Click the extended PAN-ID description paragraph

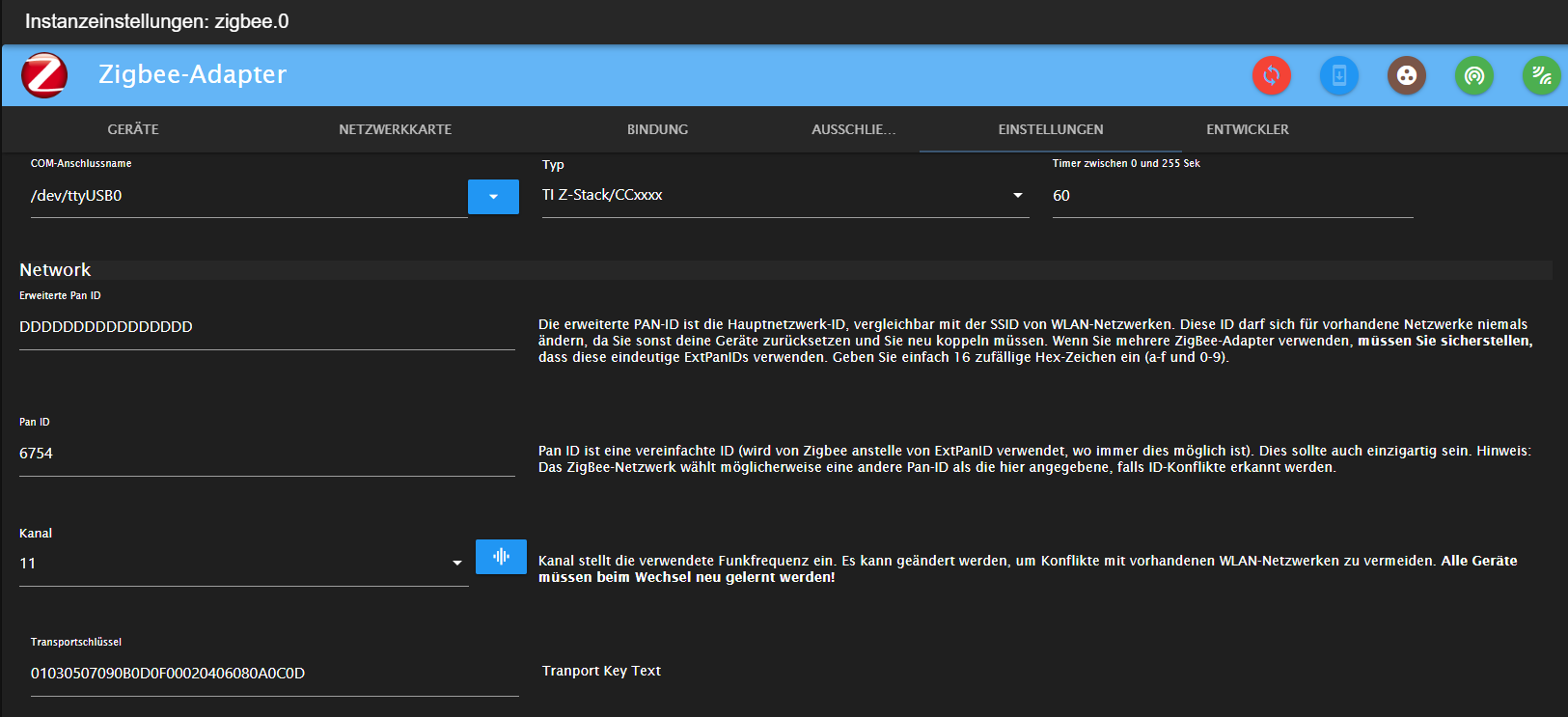click(1035, 341)
